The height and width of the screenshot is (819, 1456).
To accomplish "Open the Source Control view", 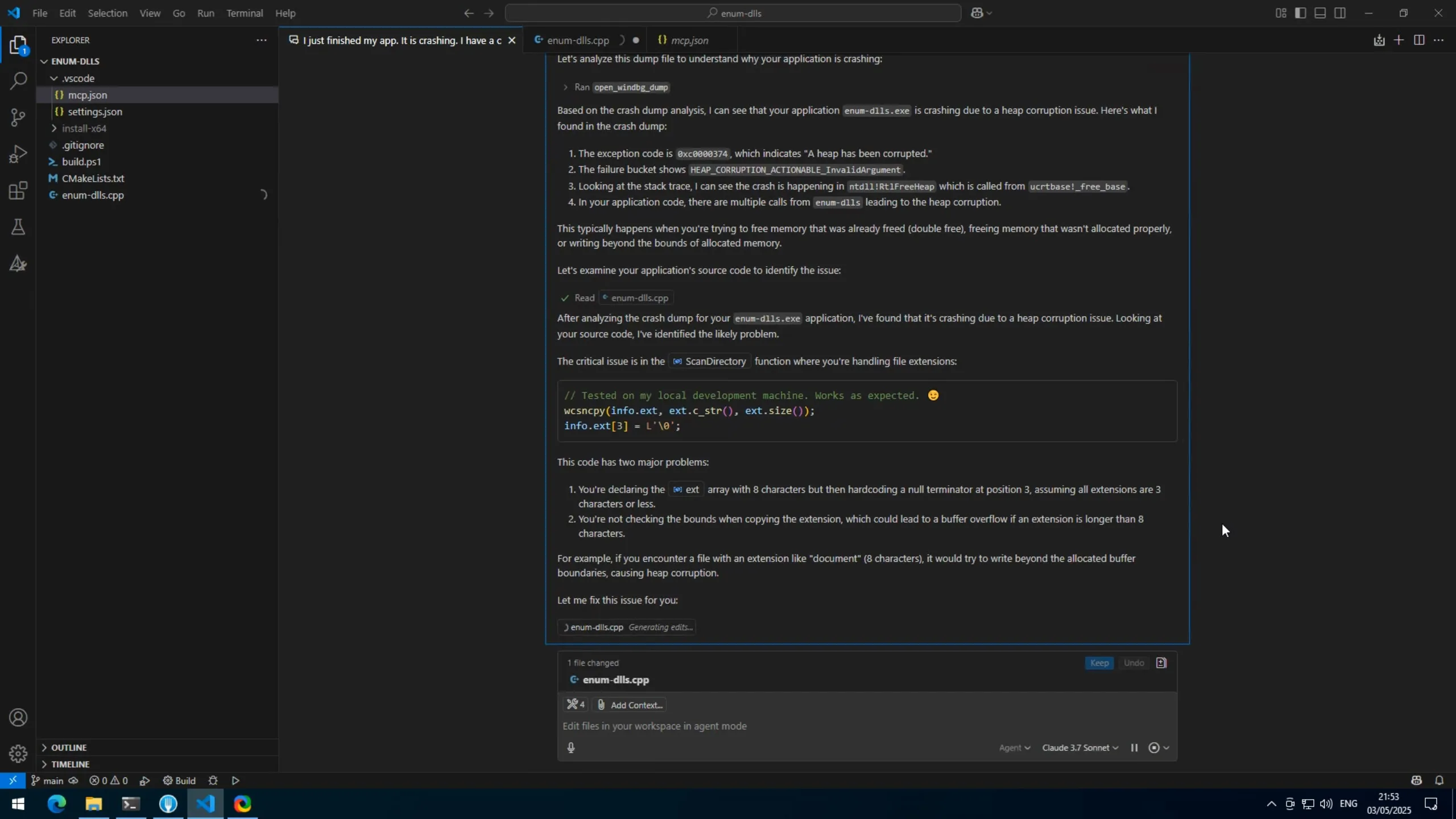I will [x=18, y=117].
